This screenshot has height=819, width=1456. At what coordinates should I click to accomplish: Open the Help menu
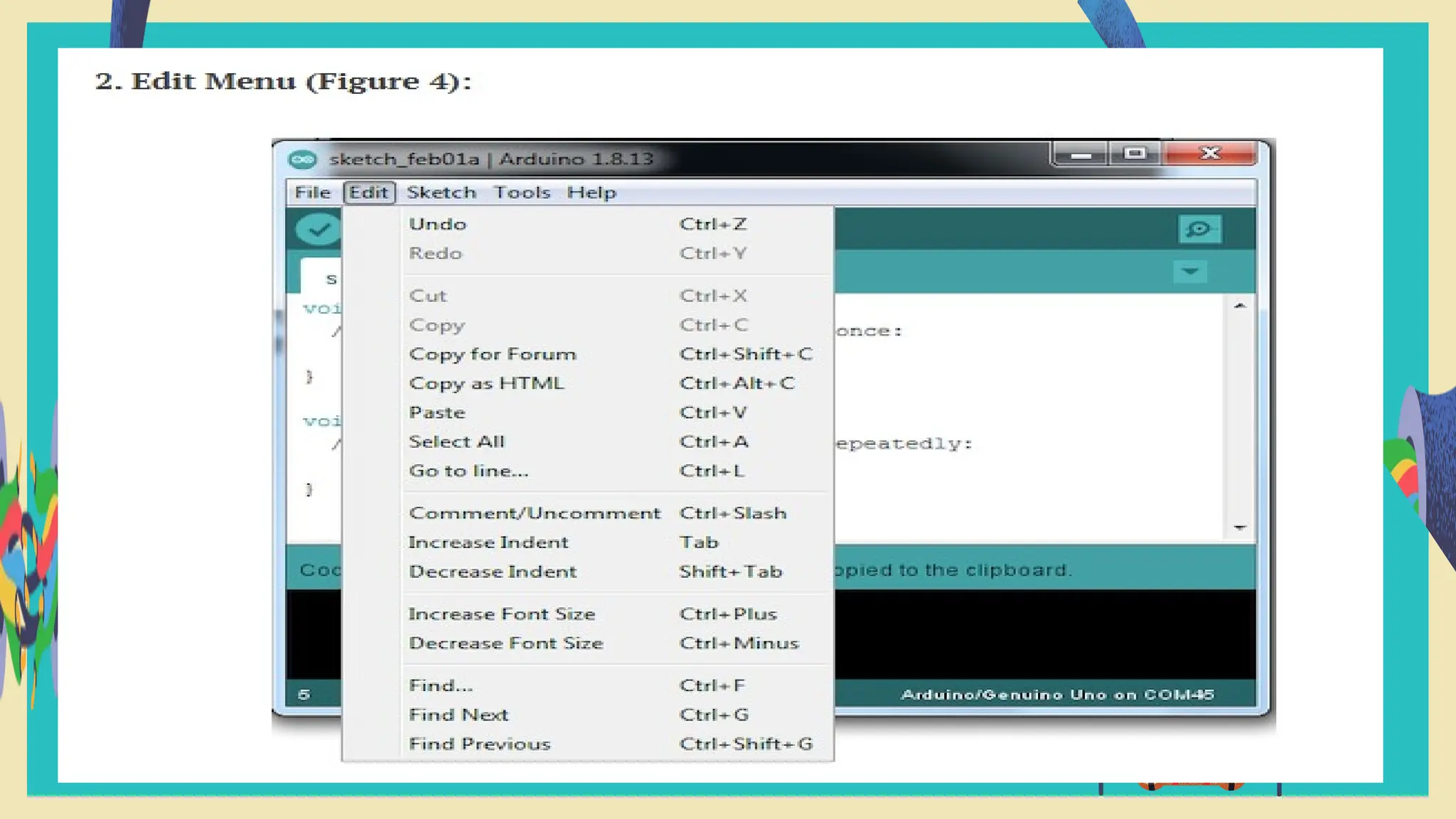591,193
